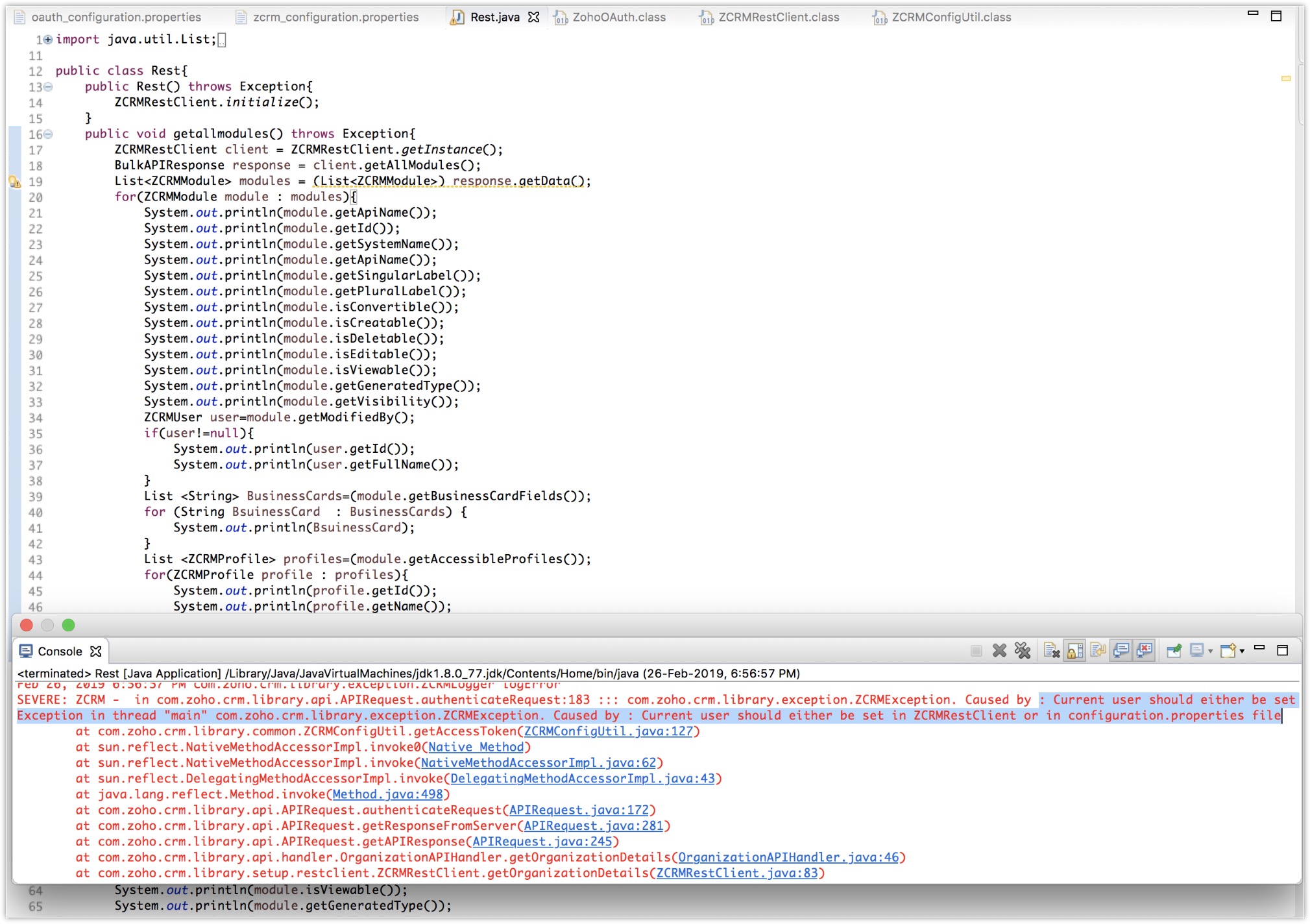Minimize the editor area

[1253, 14]
